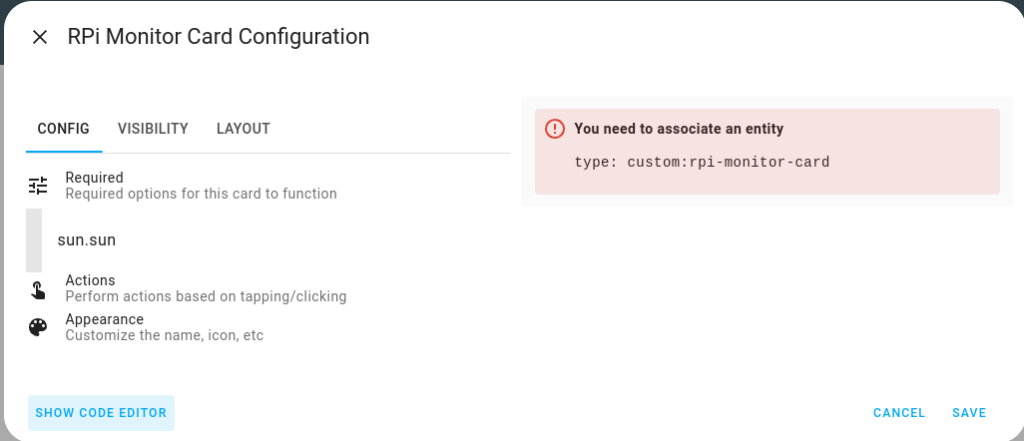
Task: Cancel the card configuration
Action: (899, 413)
